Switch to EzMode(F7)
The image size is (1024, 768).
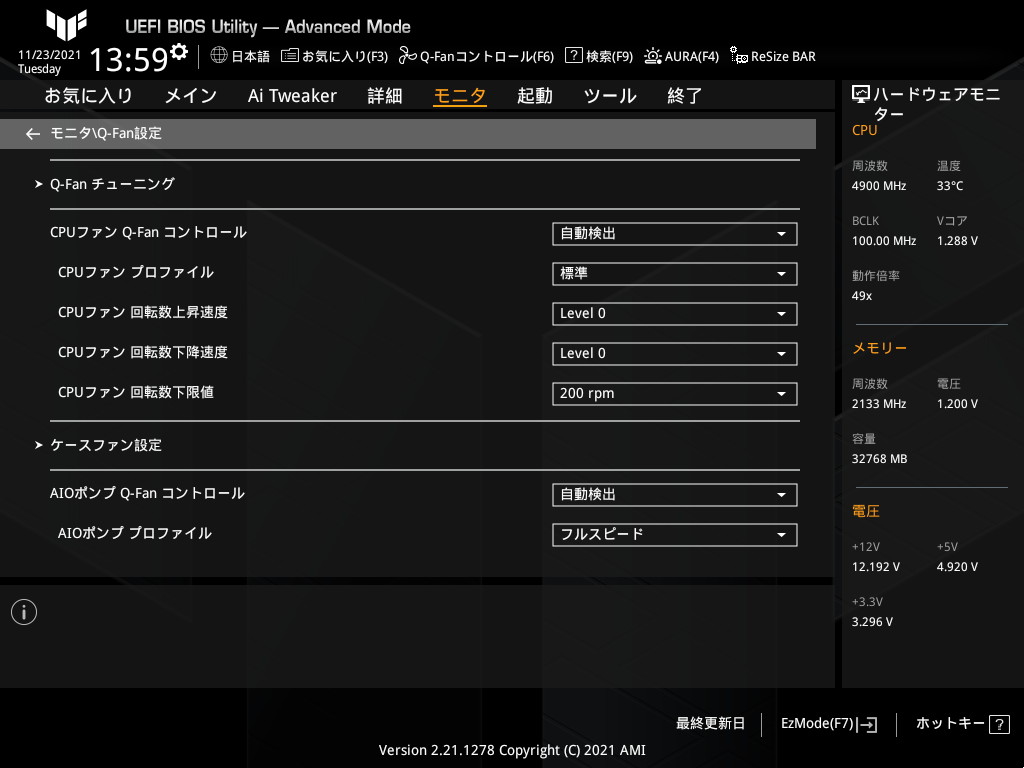point(817,724)
